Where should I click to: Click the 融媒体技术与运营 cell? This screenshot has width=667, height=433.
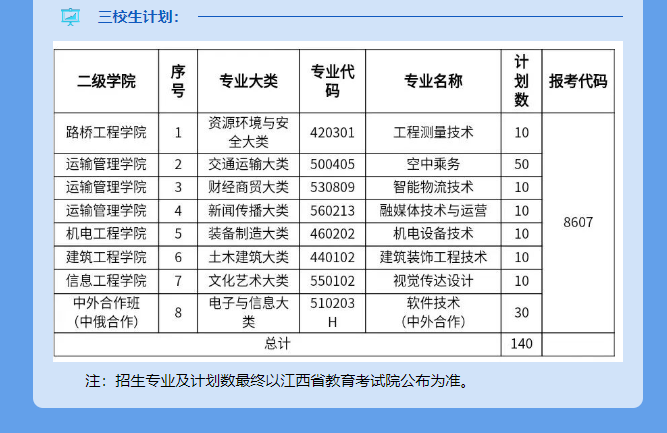433,211
